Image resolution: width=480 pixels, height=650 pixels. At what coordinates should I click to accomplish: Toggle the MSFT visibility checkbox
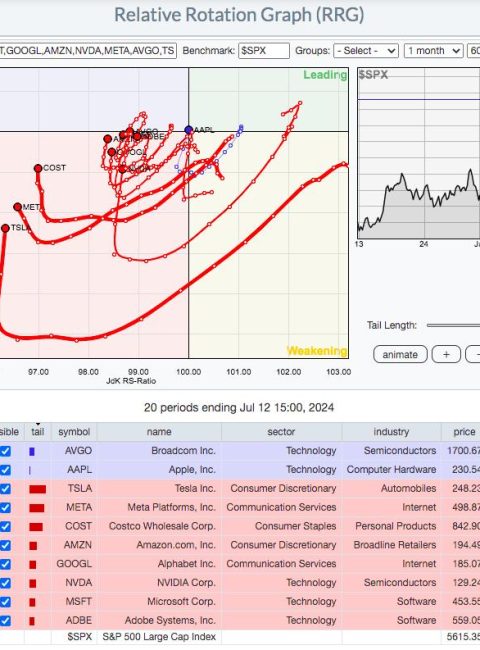click(5, 602)
